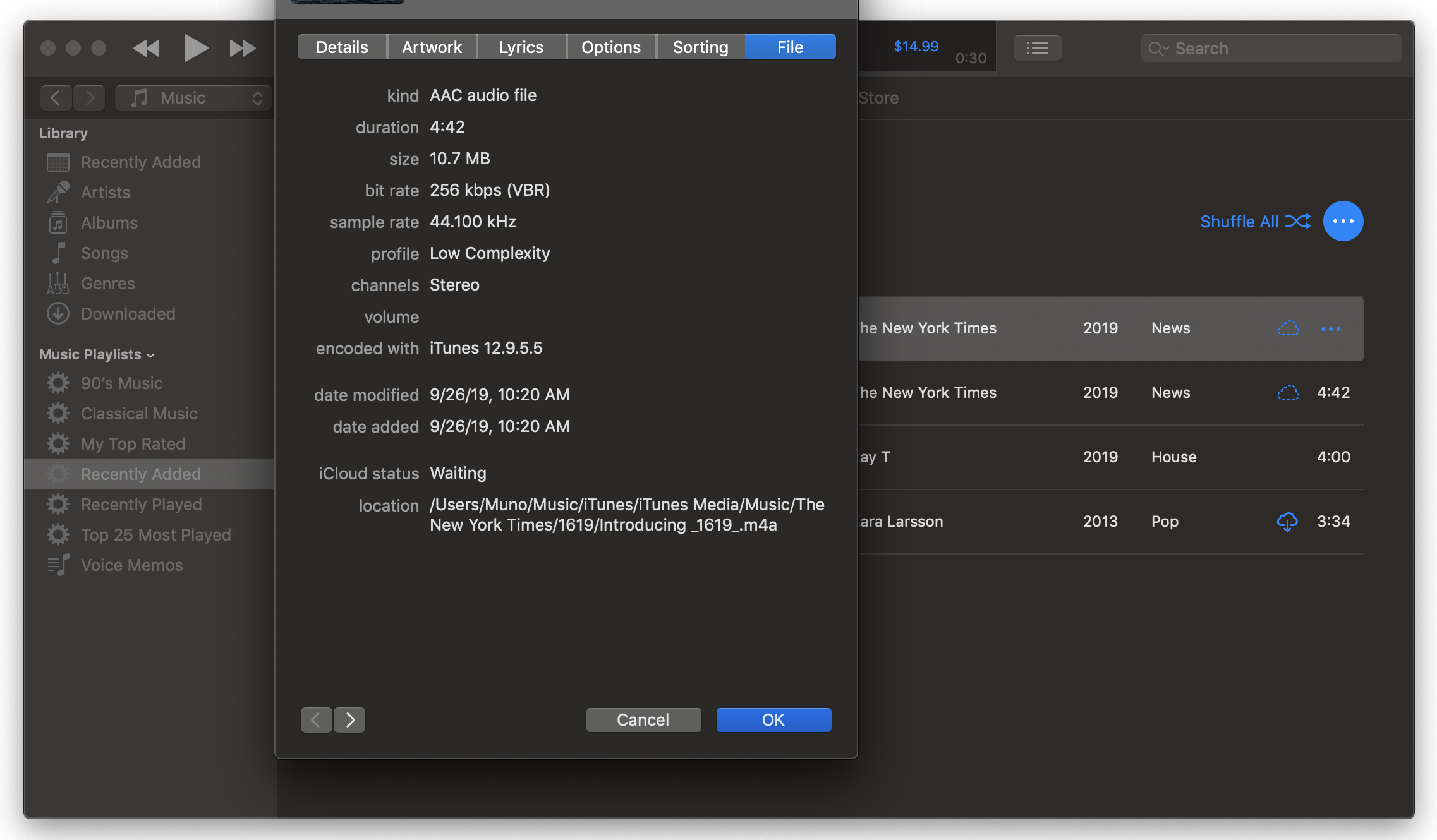Skip to next track with the fast-forward icon
Screen dimensions: 1437x840
pos(242,49)
